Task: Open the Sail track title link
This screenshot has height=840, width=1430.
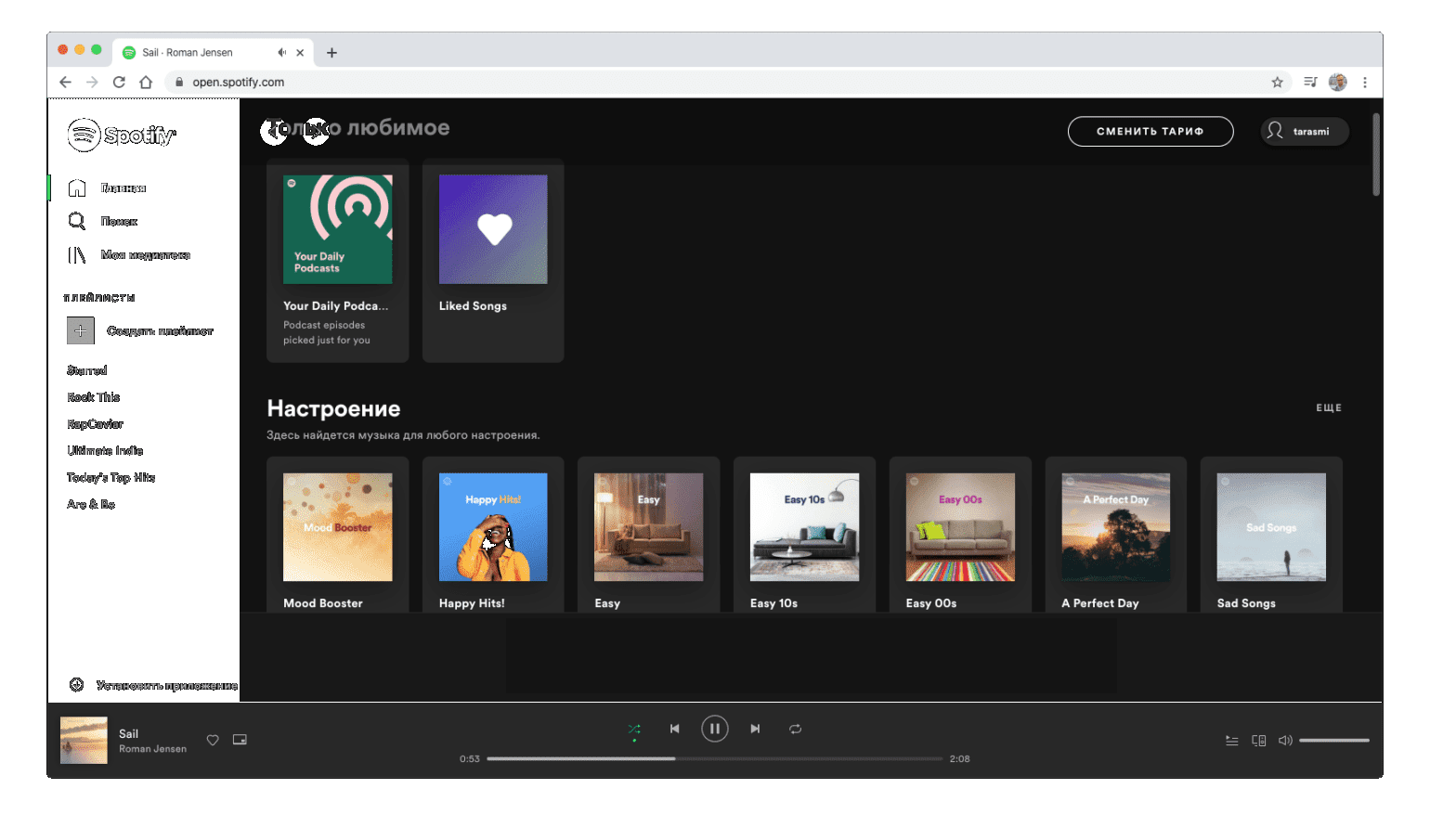Action: tap(128, 733)
